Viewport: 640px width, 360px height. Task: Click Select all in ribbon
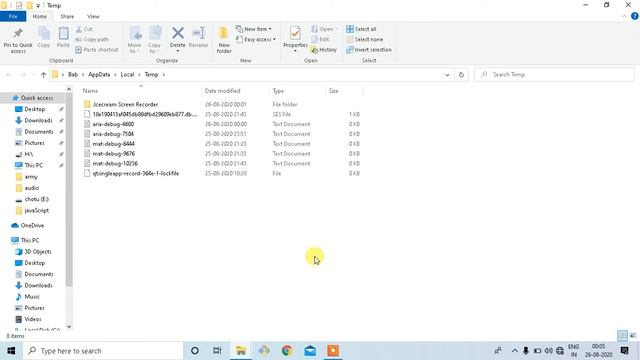point(361,29)
